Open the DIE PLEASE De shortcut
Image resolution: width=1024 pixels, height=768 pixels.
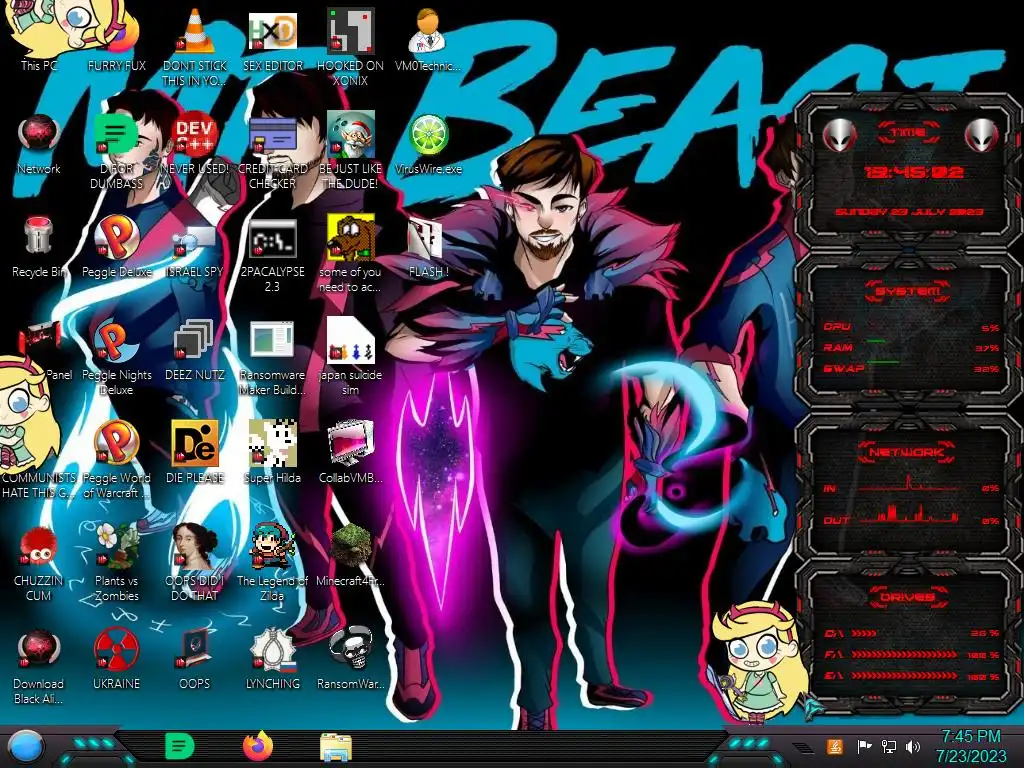pyautogui.click(x=195, y=443)
